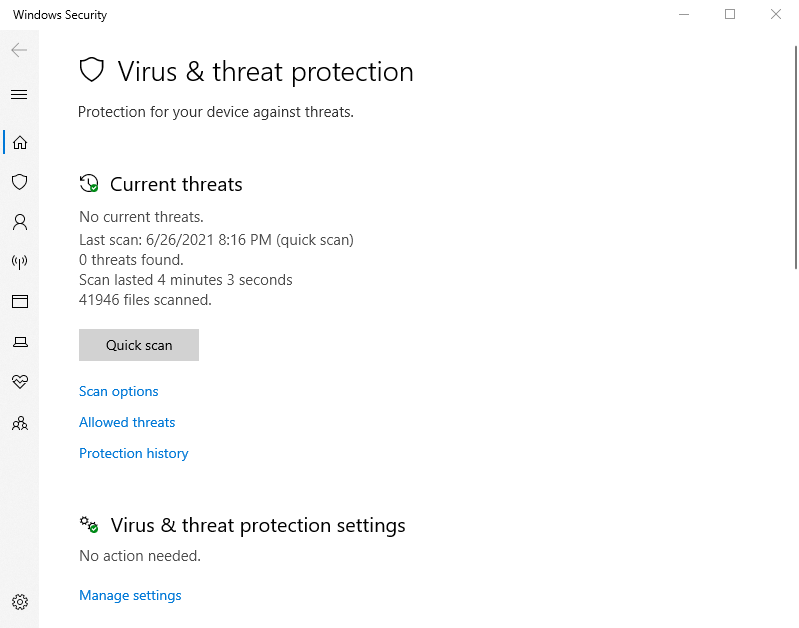
Task: Open Device security laptop icon
Action: [19, 342]
